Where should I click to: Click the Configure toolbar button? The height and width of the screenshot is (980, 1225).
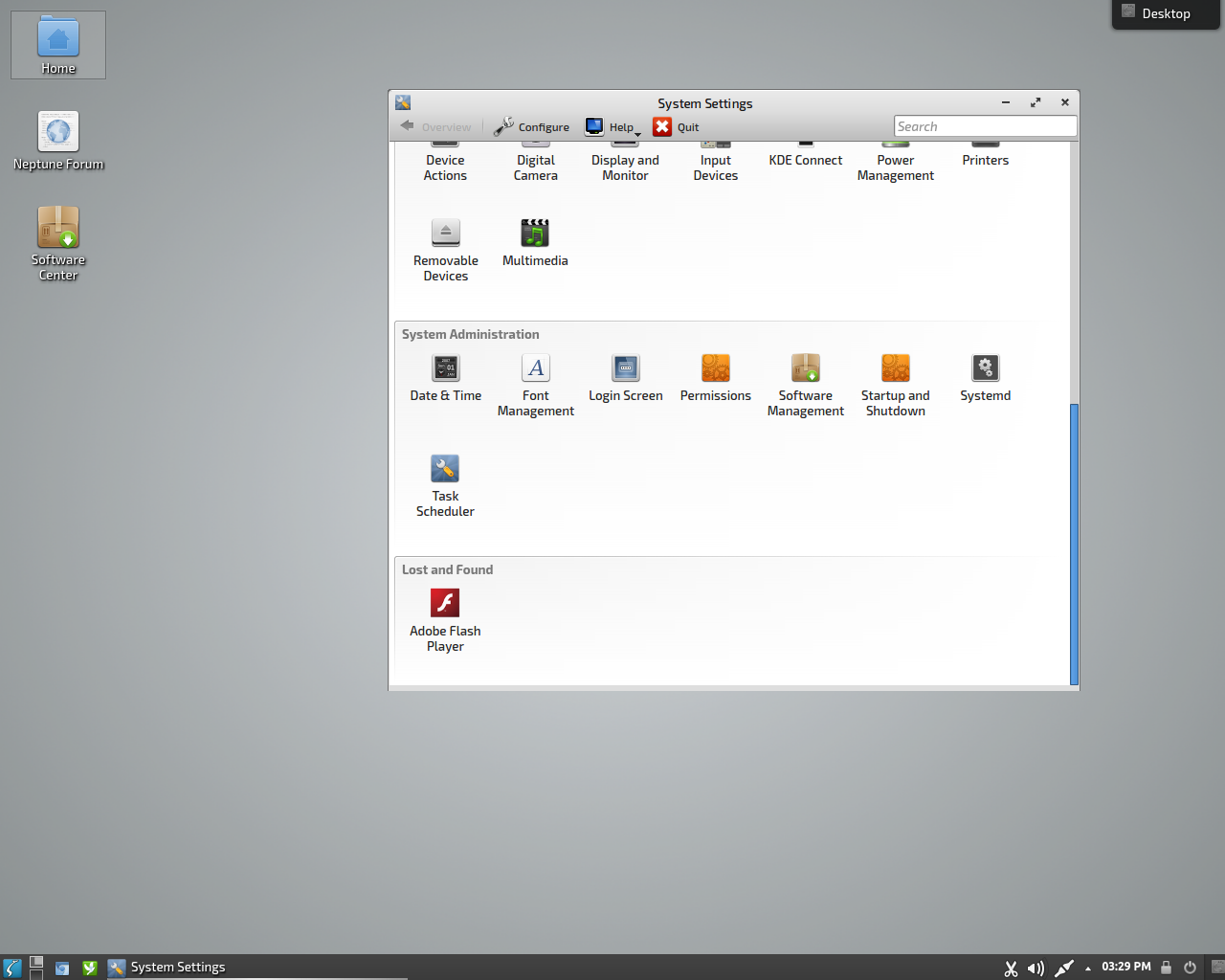click(531, 126)
